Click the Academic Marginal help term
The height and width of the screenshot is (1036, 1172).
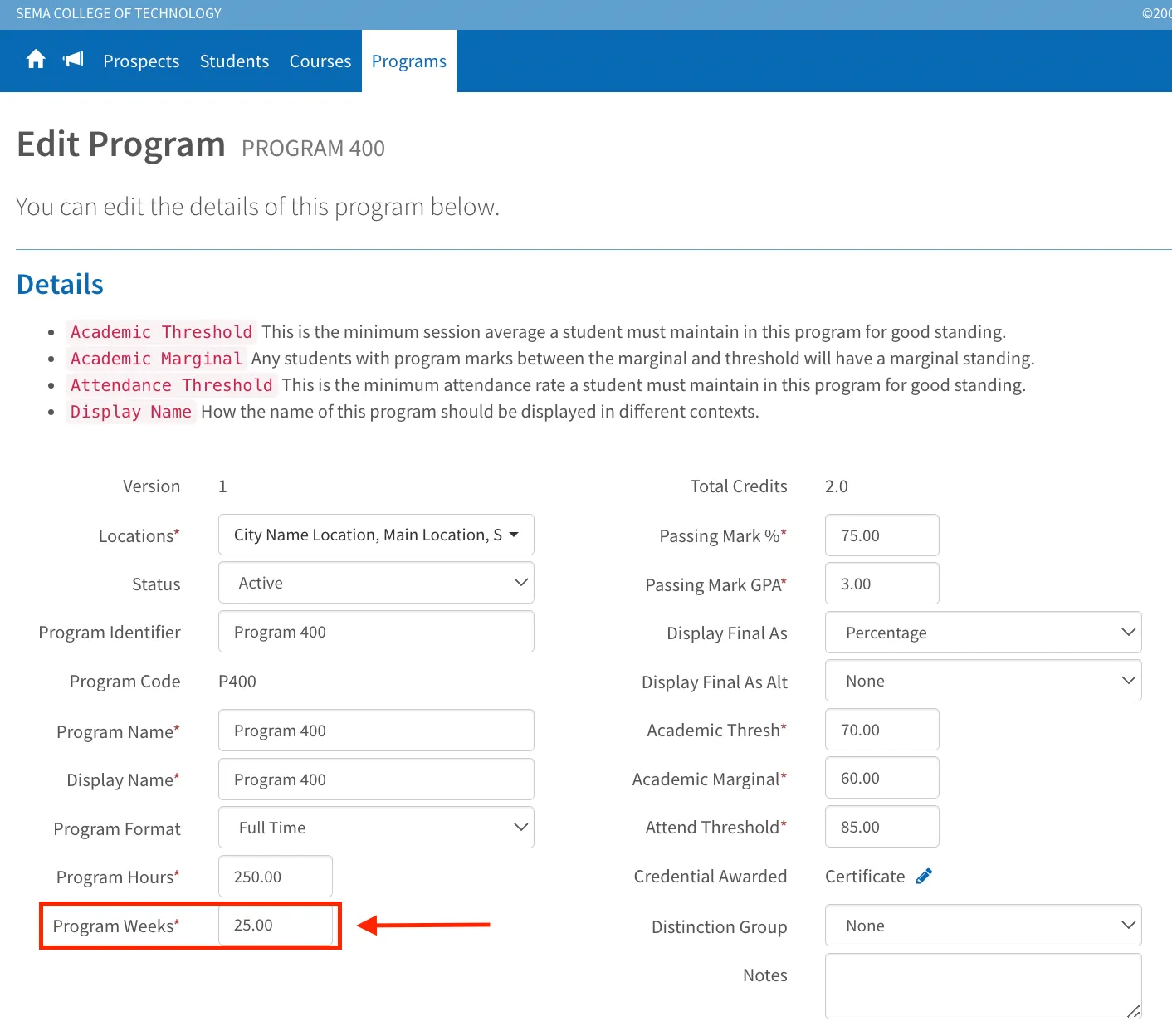(156, 359)
